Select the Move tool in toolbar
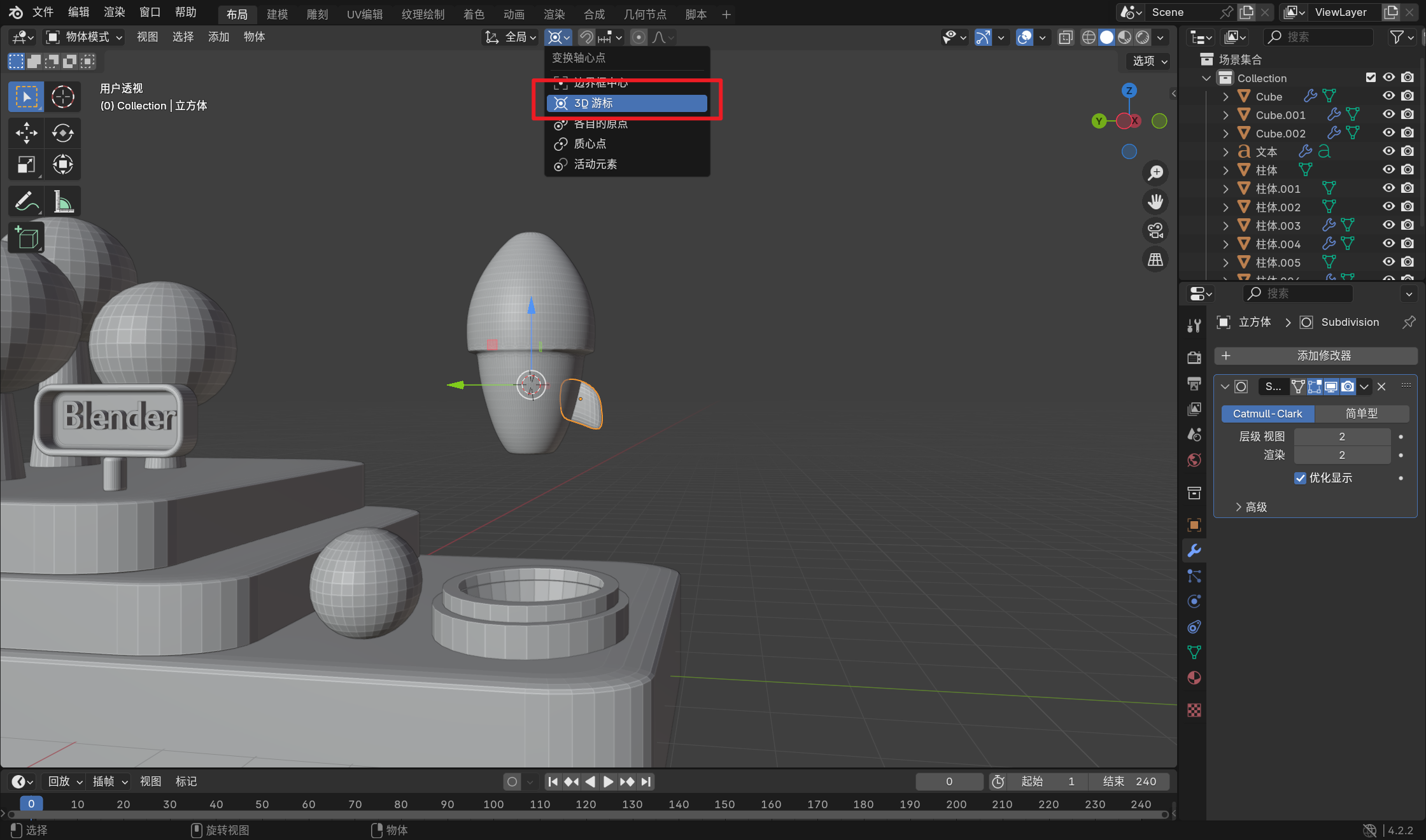Image resolution: width=1426 pixels, height=840 pixels. 26,133
